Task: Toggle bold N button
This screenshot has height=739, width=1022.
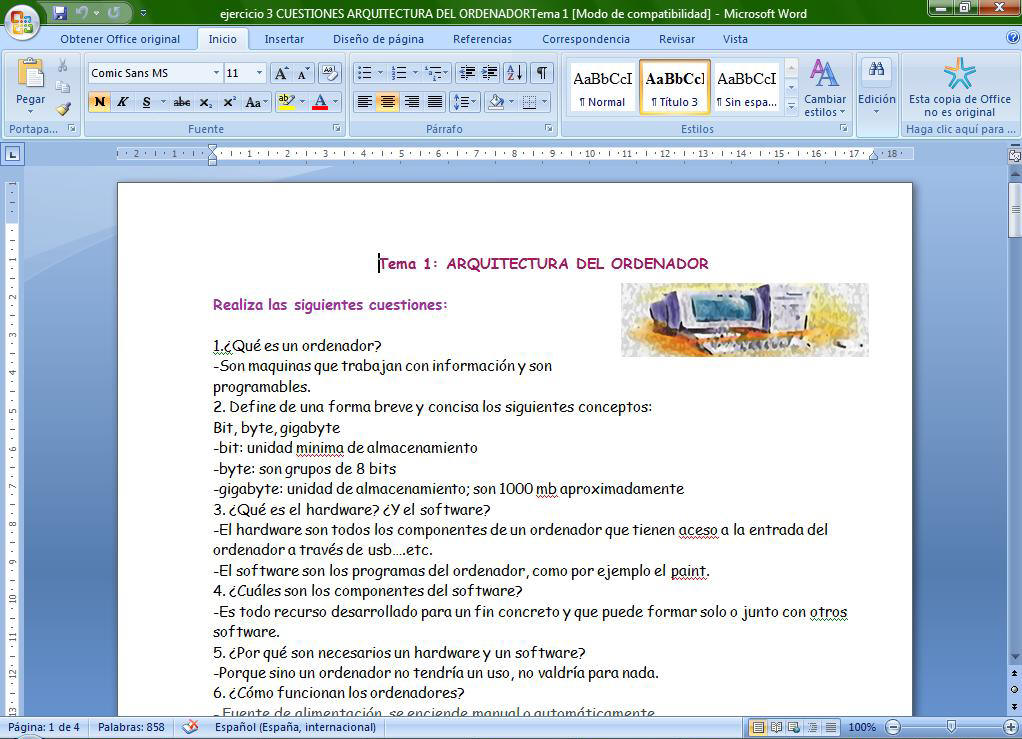Action: click(x=100, y=102)
